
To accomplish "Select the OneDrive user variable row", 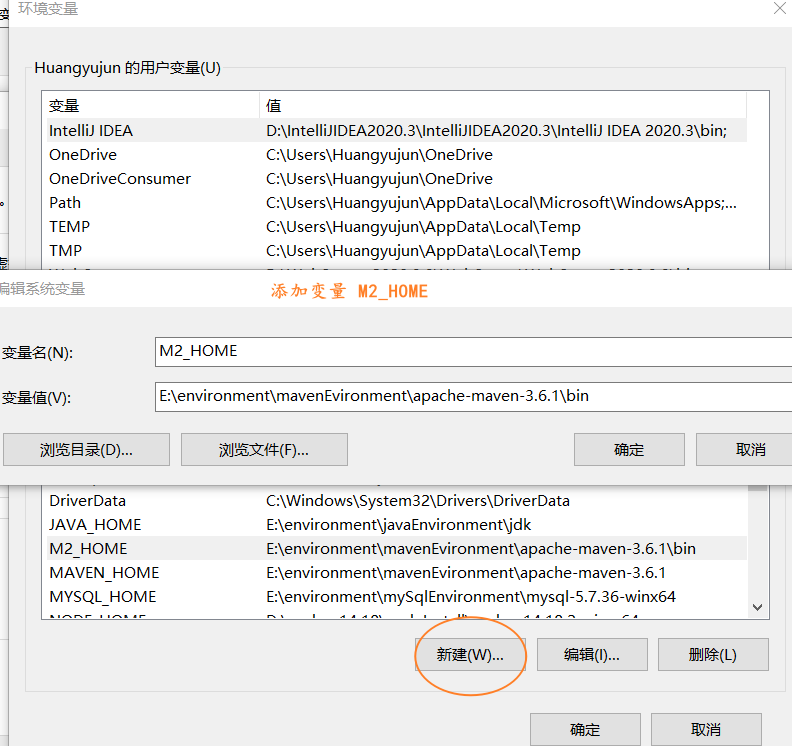I will click(397, 155).
